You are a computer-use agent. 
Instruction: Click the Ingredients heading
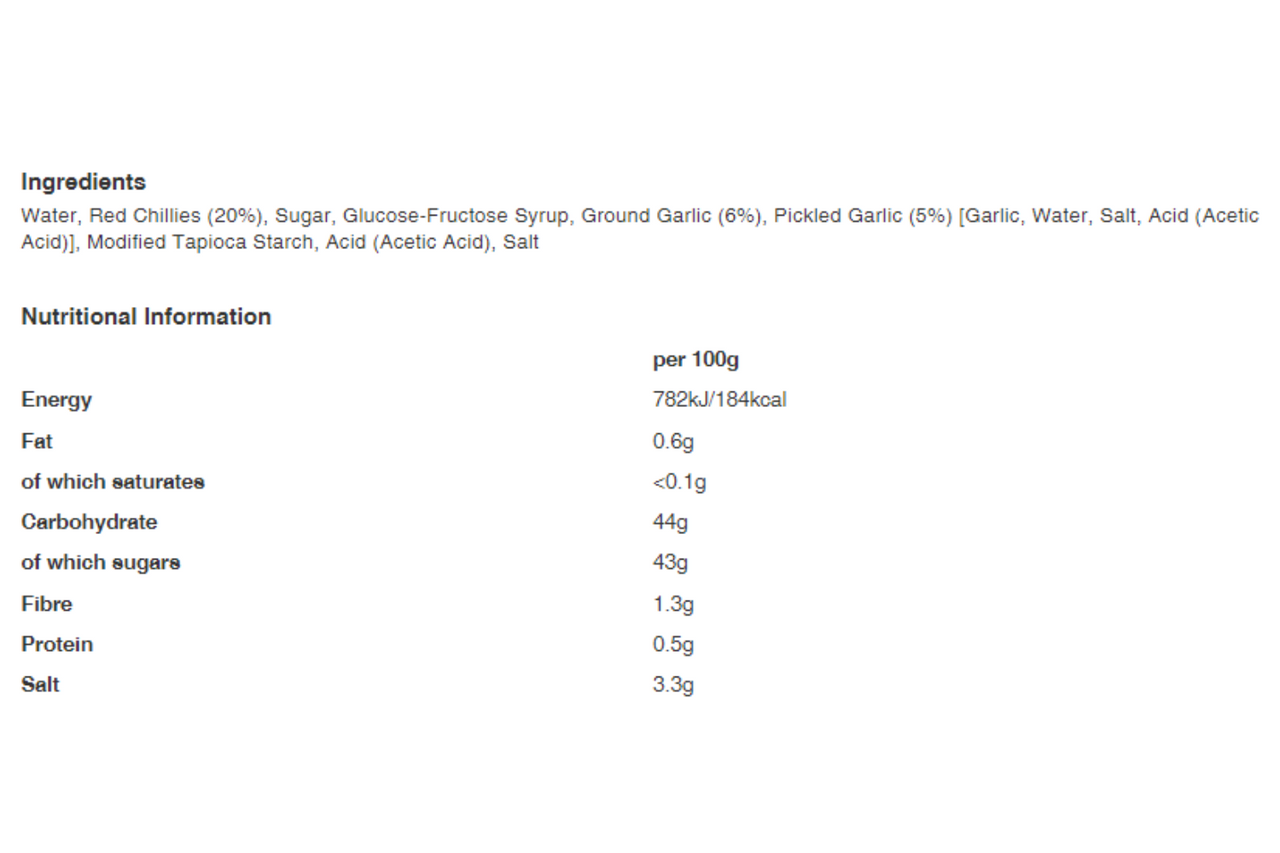pos(83,182)
